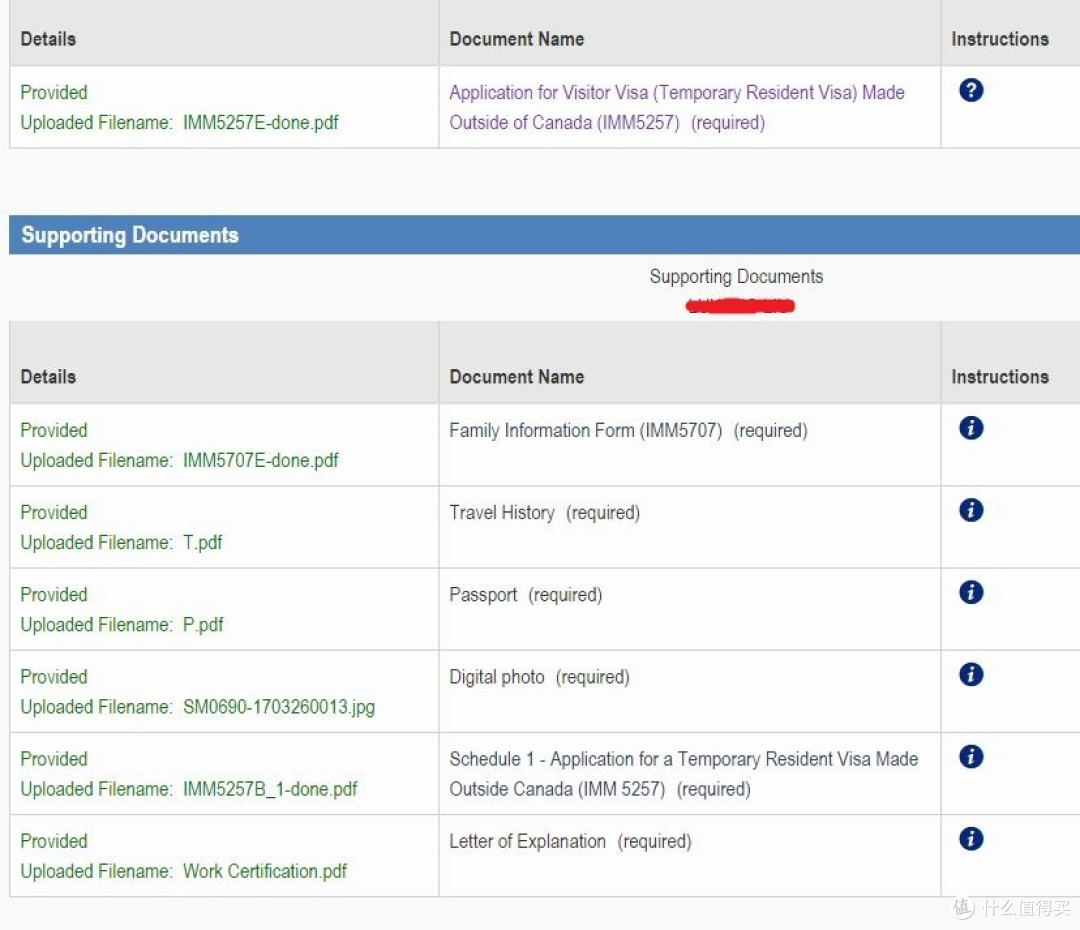Click uploaded filename T.pdf
This screenshot has width=1080, height=930.
pyautogui.click(x=202, y=542)
